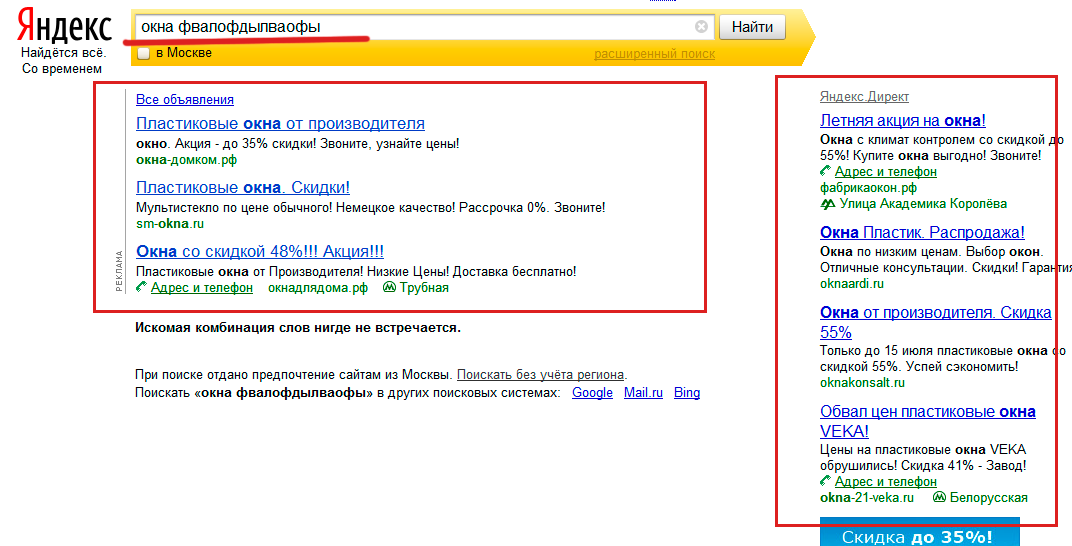Click the vertical Реклама label

point(119,271)
